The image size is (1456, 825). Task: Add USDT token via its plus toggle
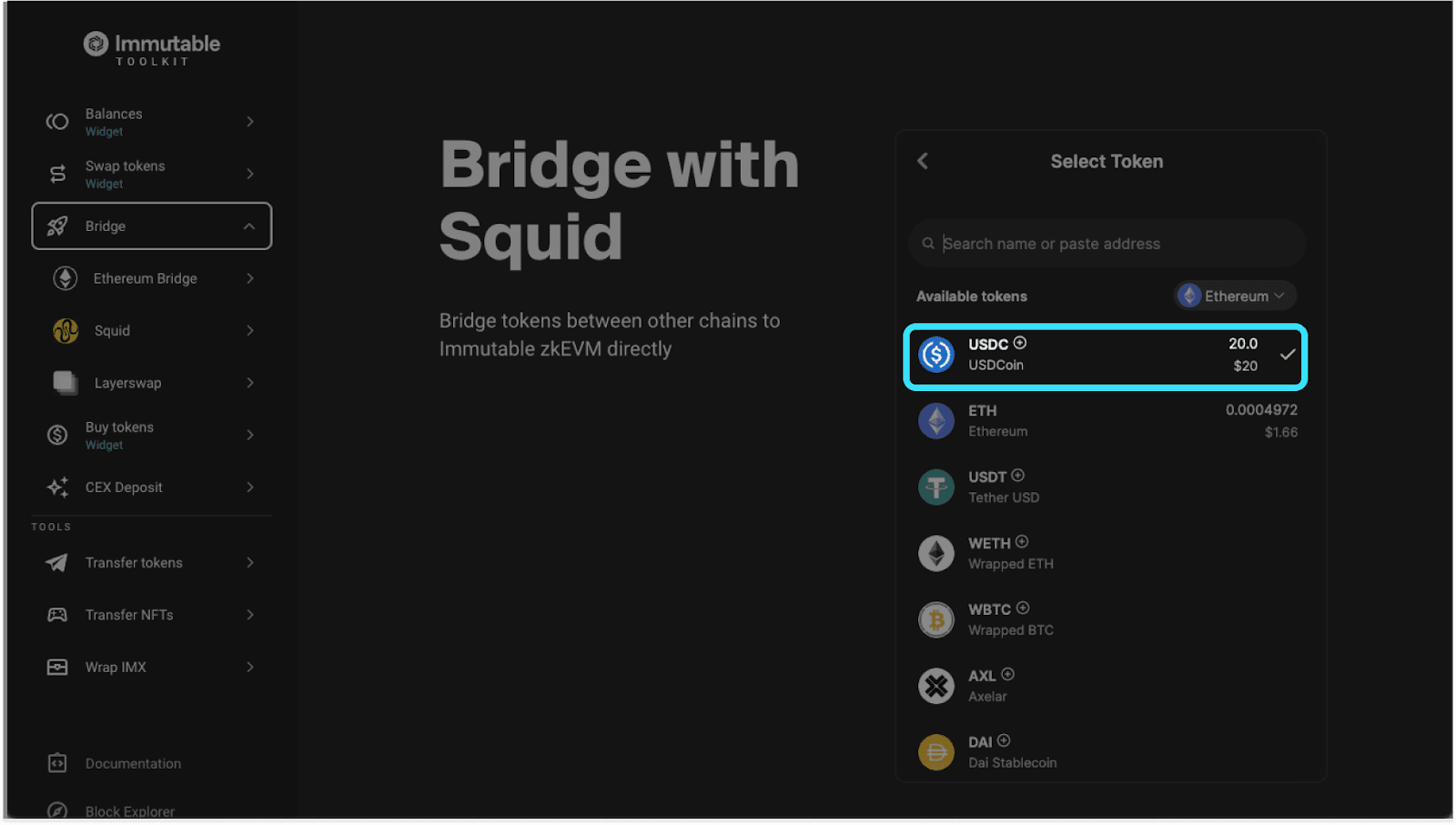[1017, 476]
